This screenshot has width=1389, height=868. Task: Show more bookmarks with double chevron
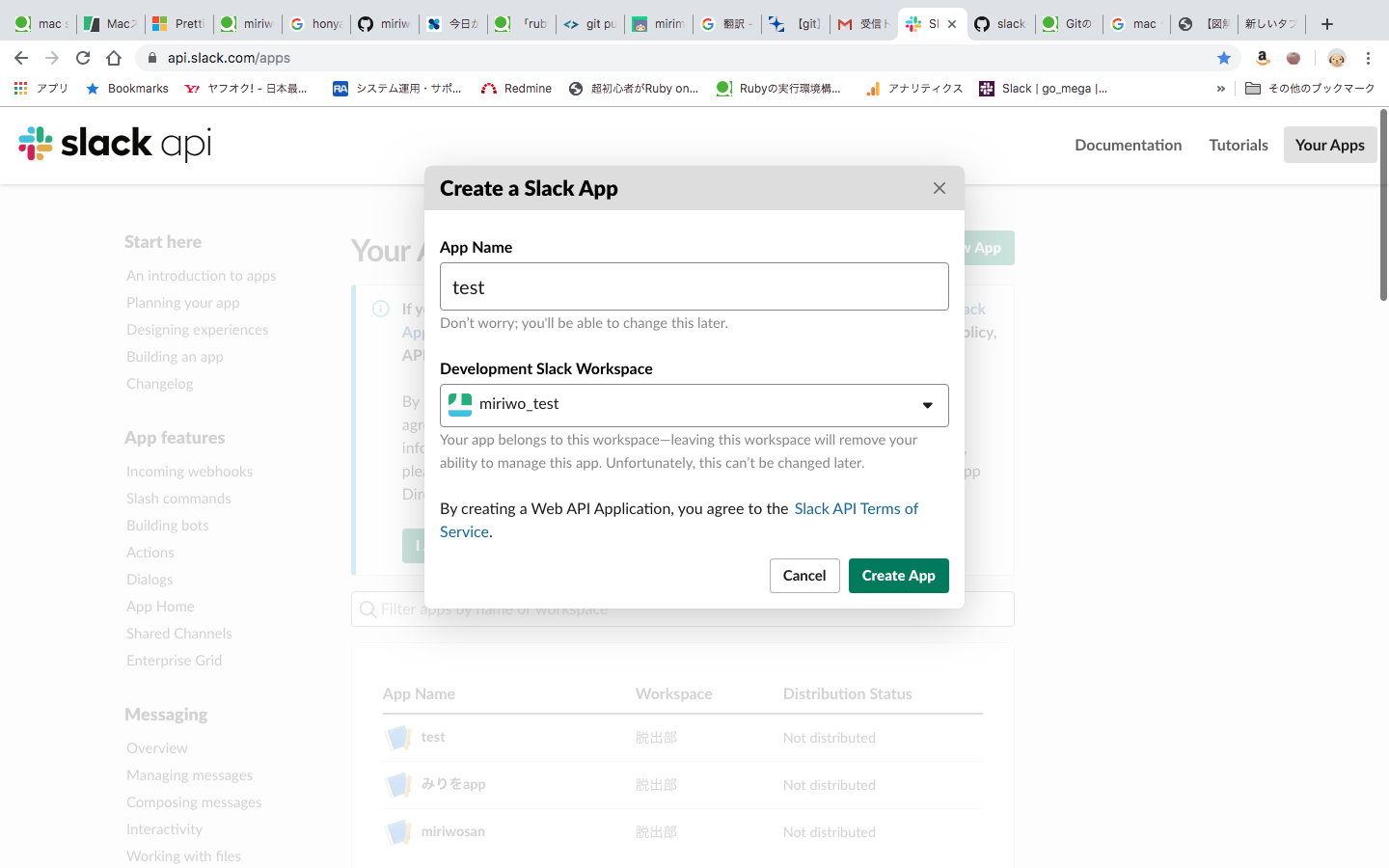[1221, 88]
